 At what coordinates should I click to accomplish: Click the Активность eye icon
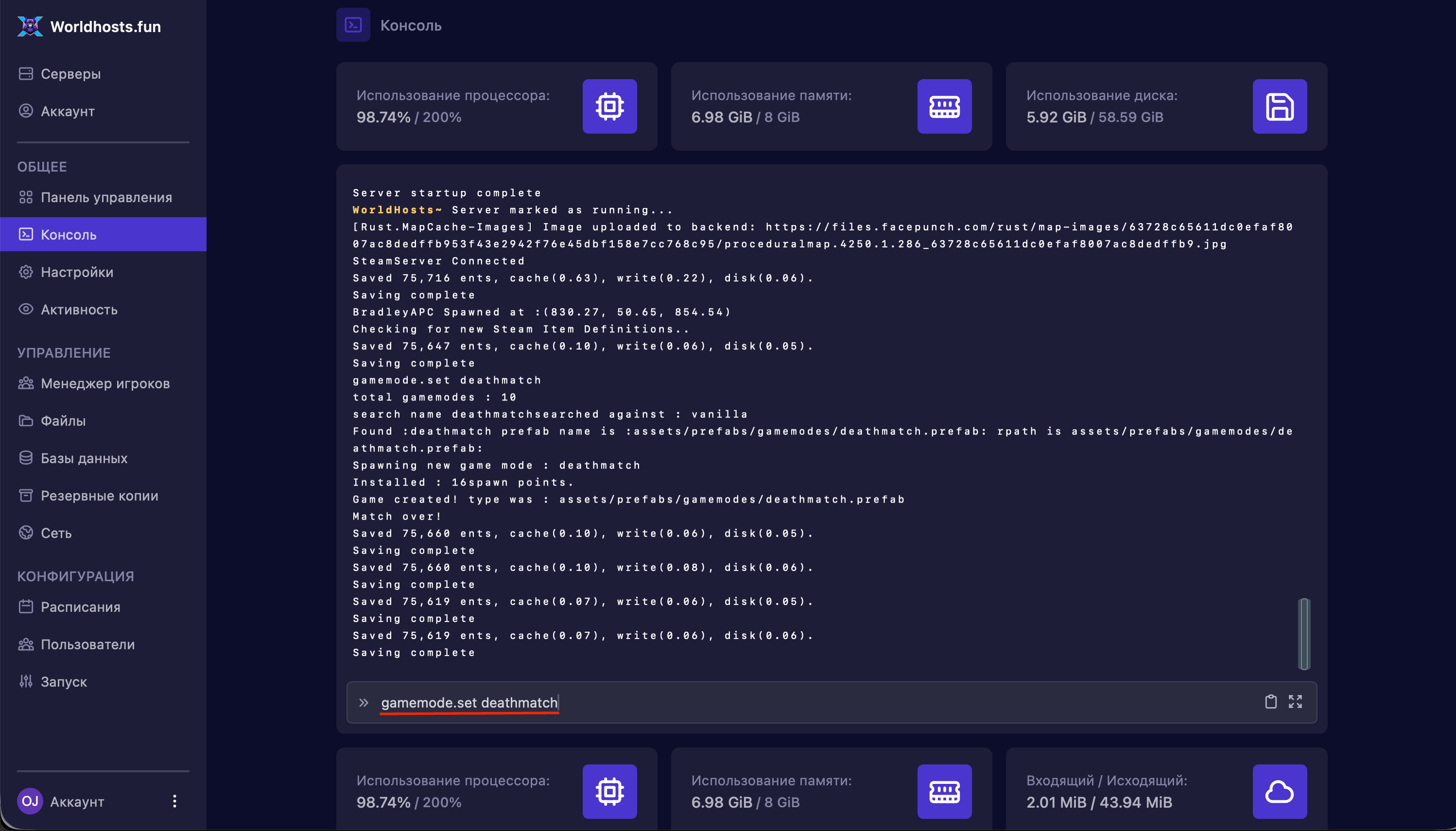click(x=26, y=309)
